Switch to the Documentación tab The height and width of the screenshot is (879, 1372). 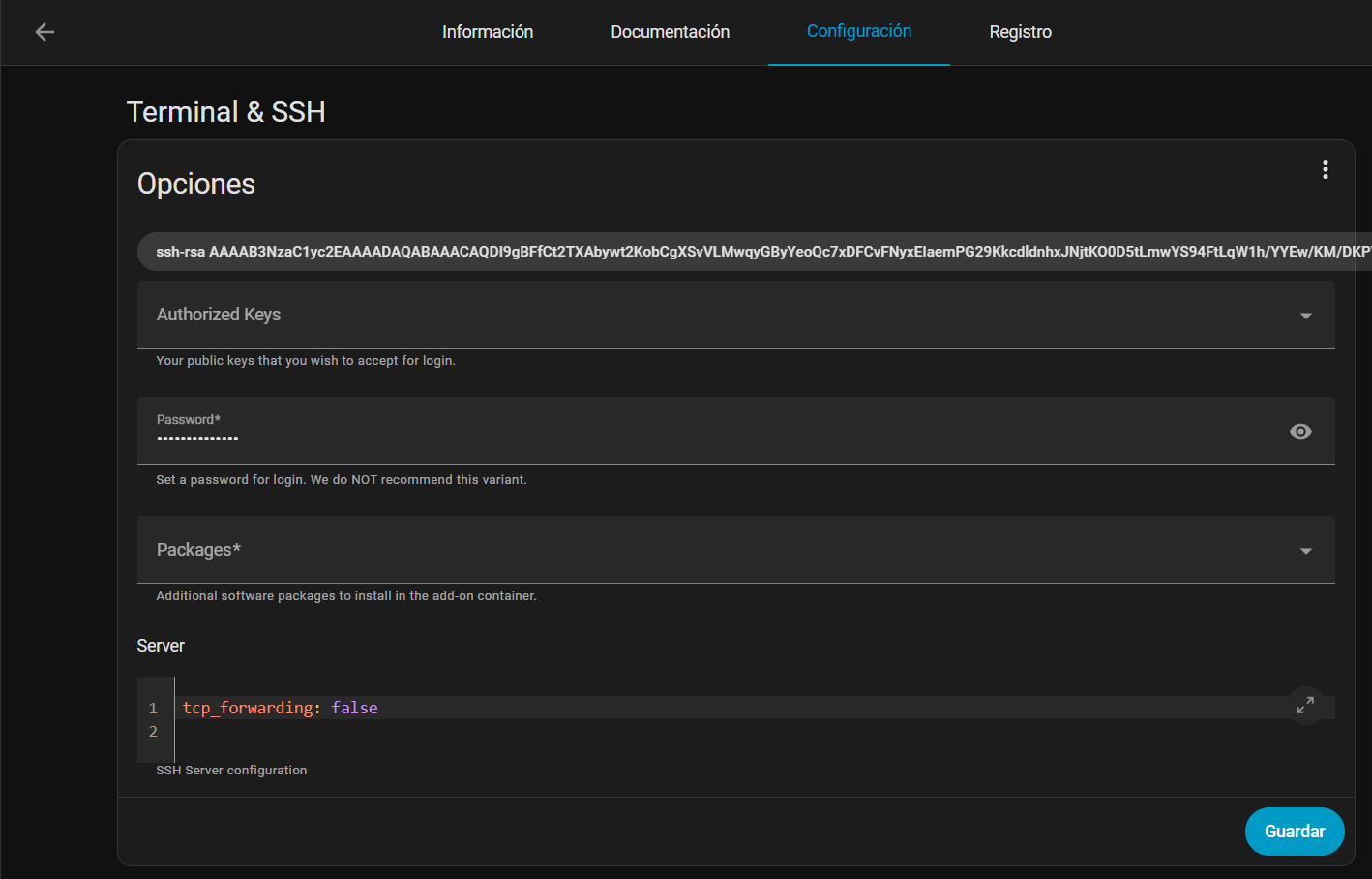pos(671,32)
